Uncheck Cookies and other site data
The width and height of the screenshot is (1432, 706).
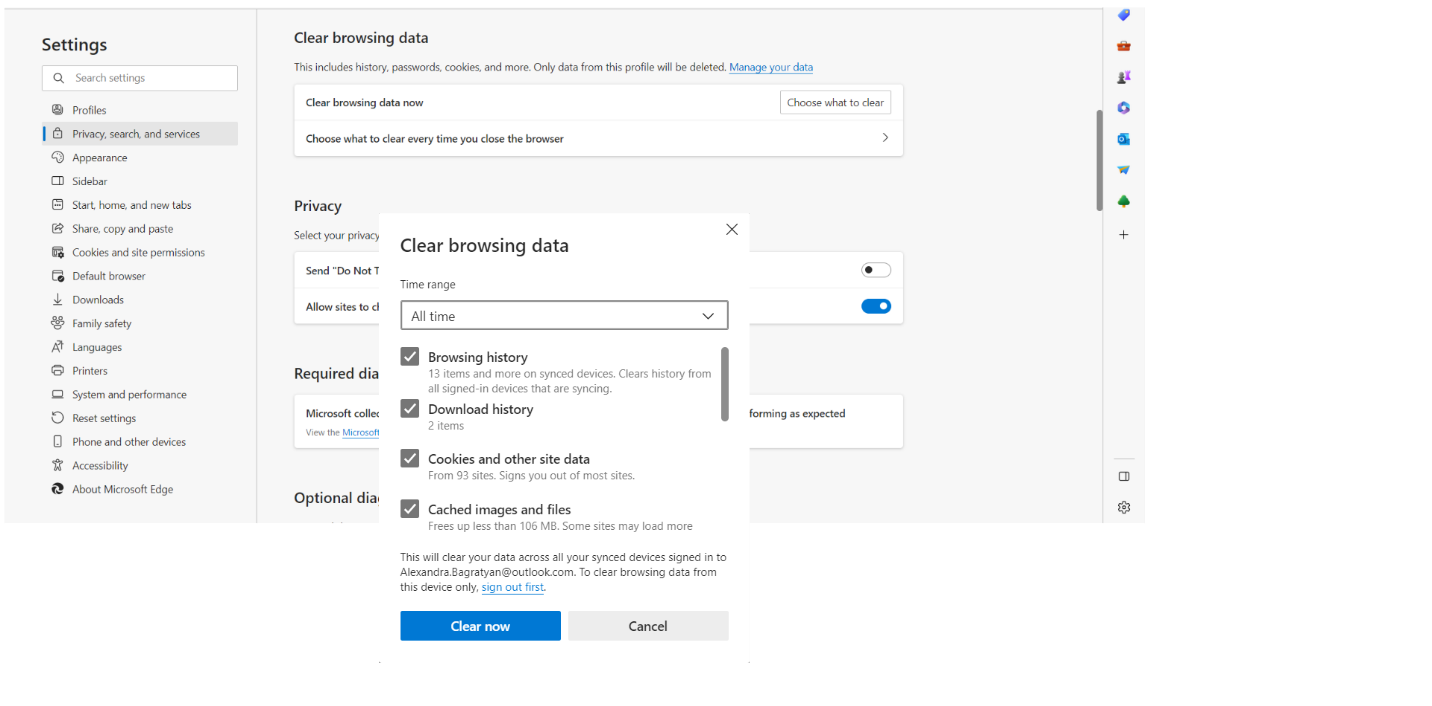(409, 457)
